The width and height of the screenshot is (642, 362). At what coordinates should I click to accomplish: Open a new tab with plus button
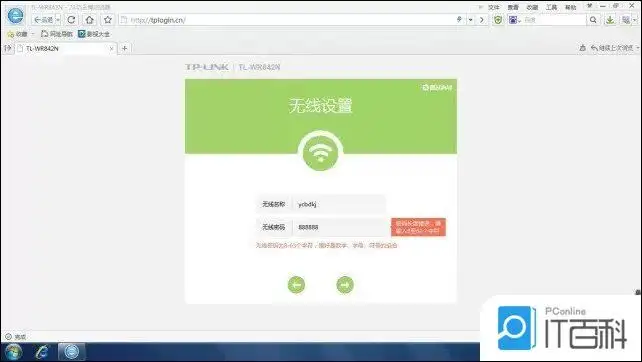point(124,48)
